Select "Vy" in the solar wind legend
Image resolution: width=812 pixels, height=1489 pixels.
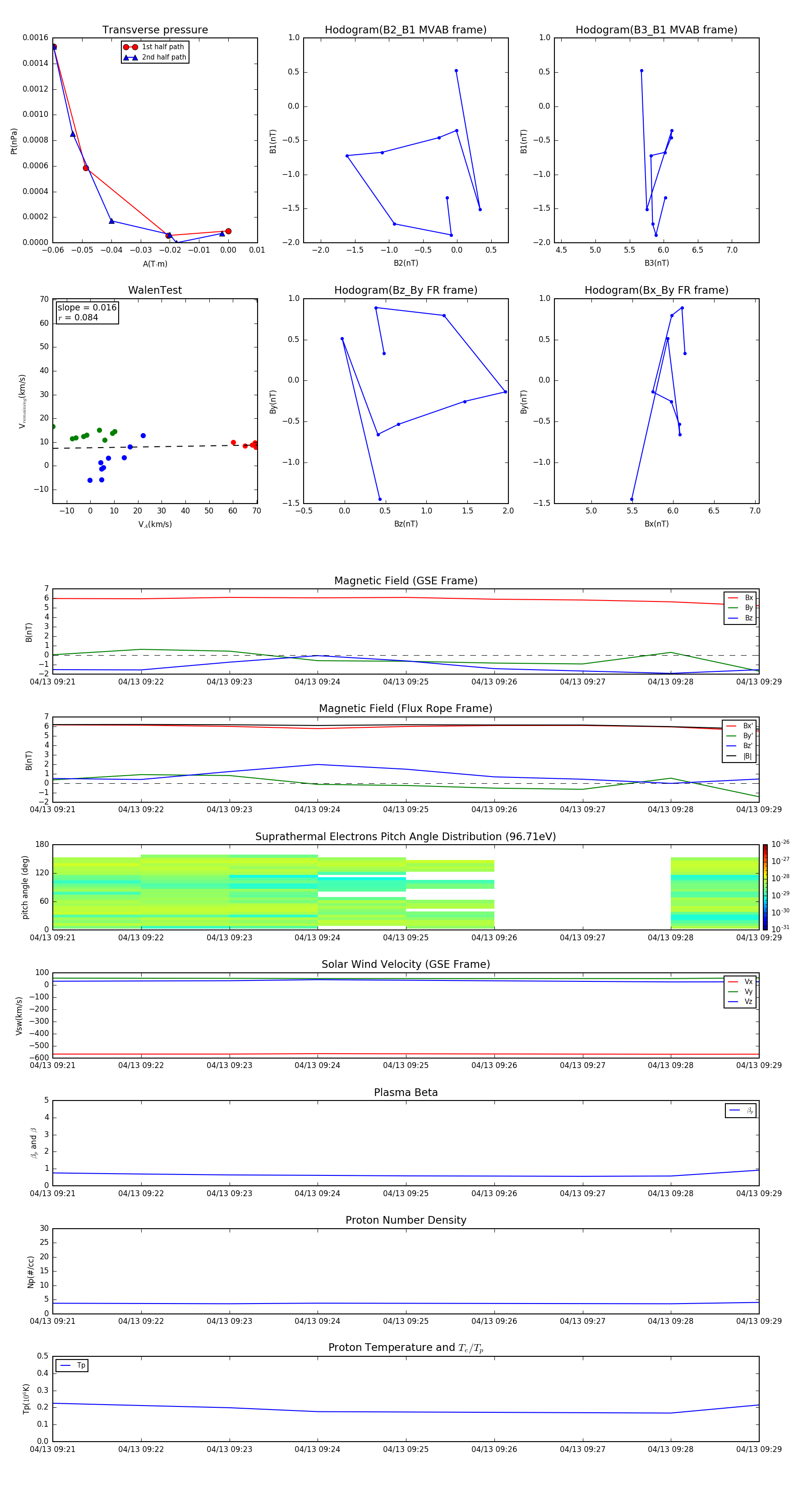click(740, 991)
